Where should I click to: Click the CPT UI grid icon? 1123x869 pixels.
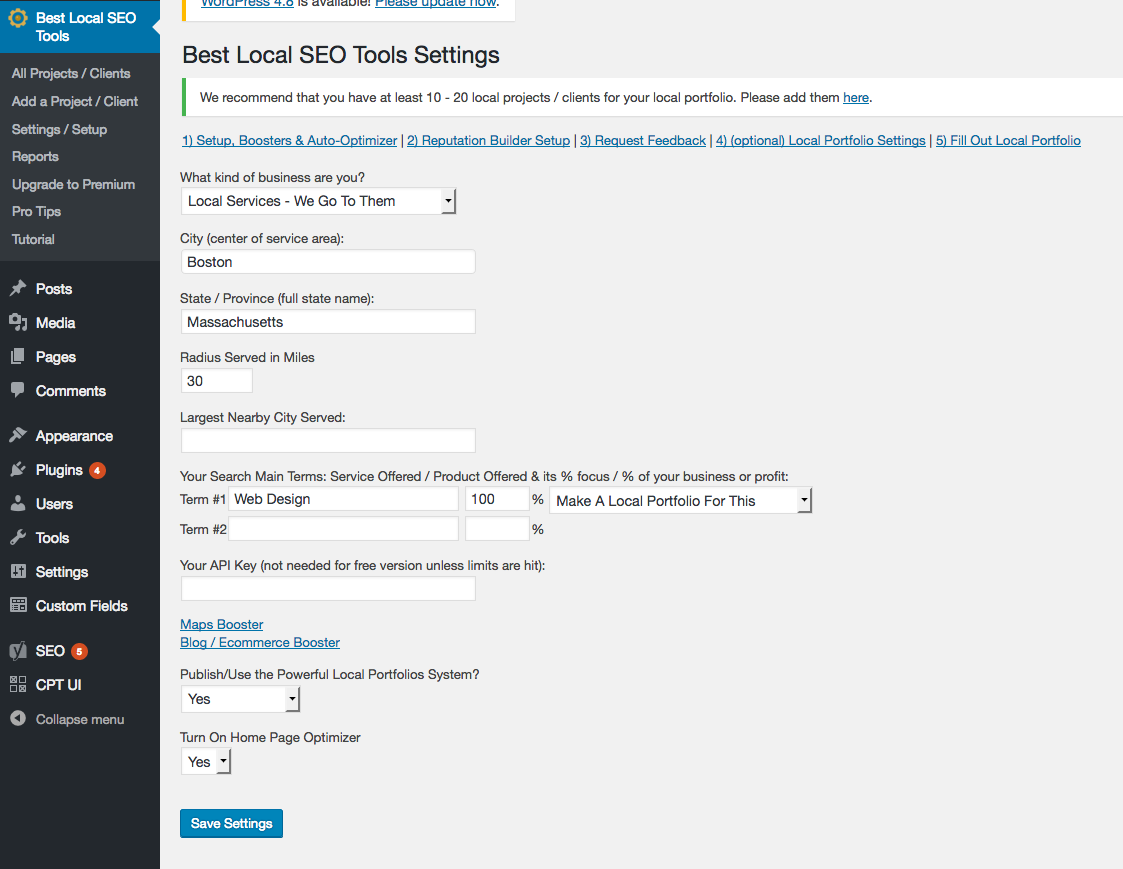tap(18, 684)
